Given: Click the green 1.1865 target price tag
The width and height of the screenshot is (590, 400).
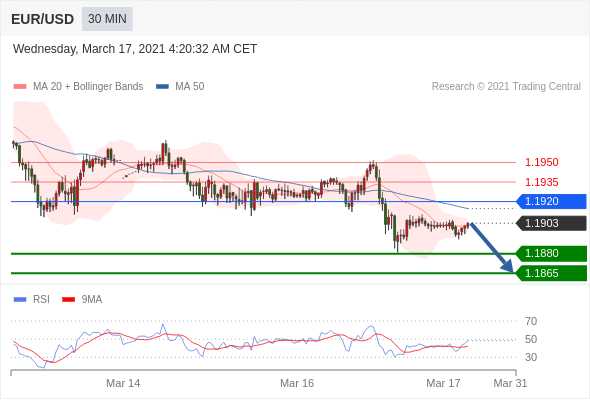Looking at the screenshot, I should [551, 273].
